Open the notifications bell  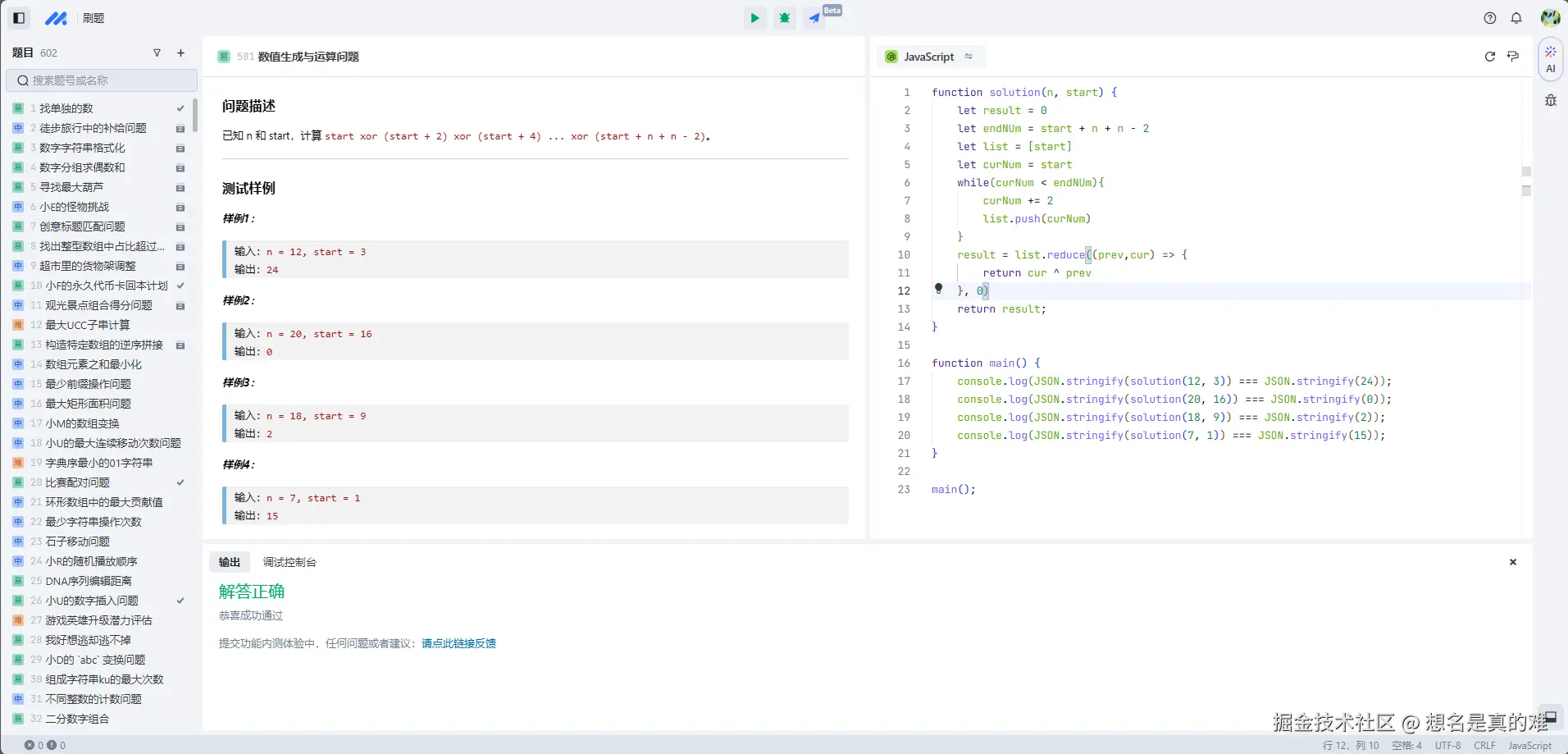(x=1516, y=18)
